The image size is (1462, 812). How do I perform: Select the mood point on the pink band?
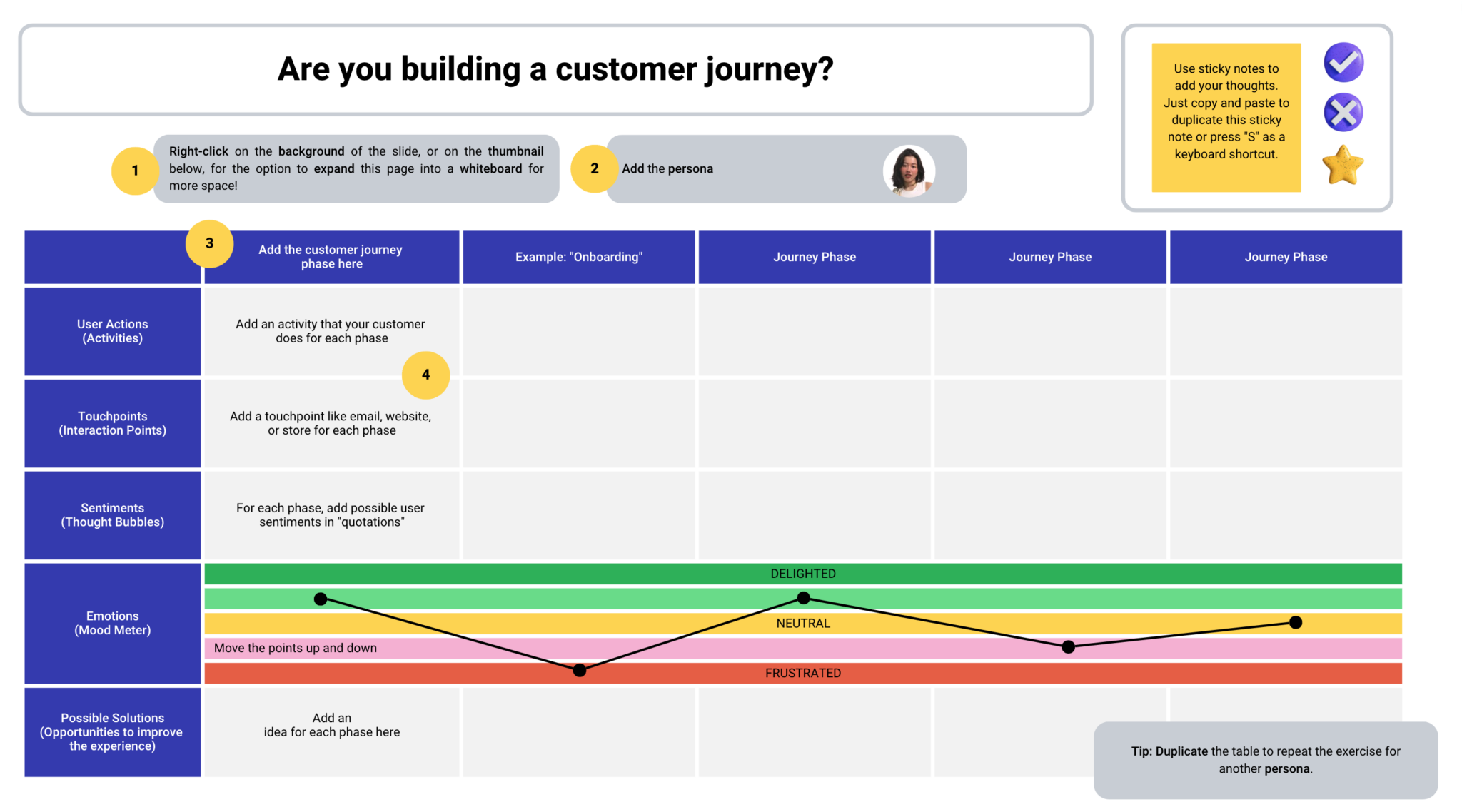point(1068,647)
